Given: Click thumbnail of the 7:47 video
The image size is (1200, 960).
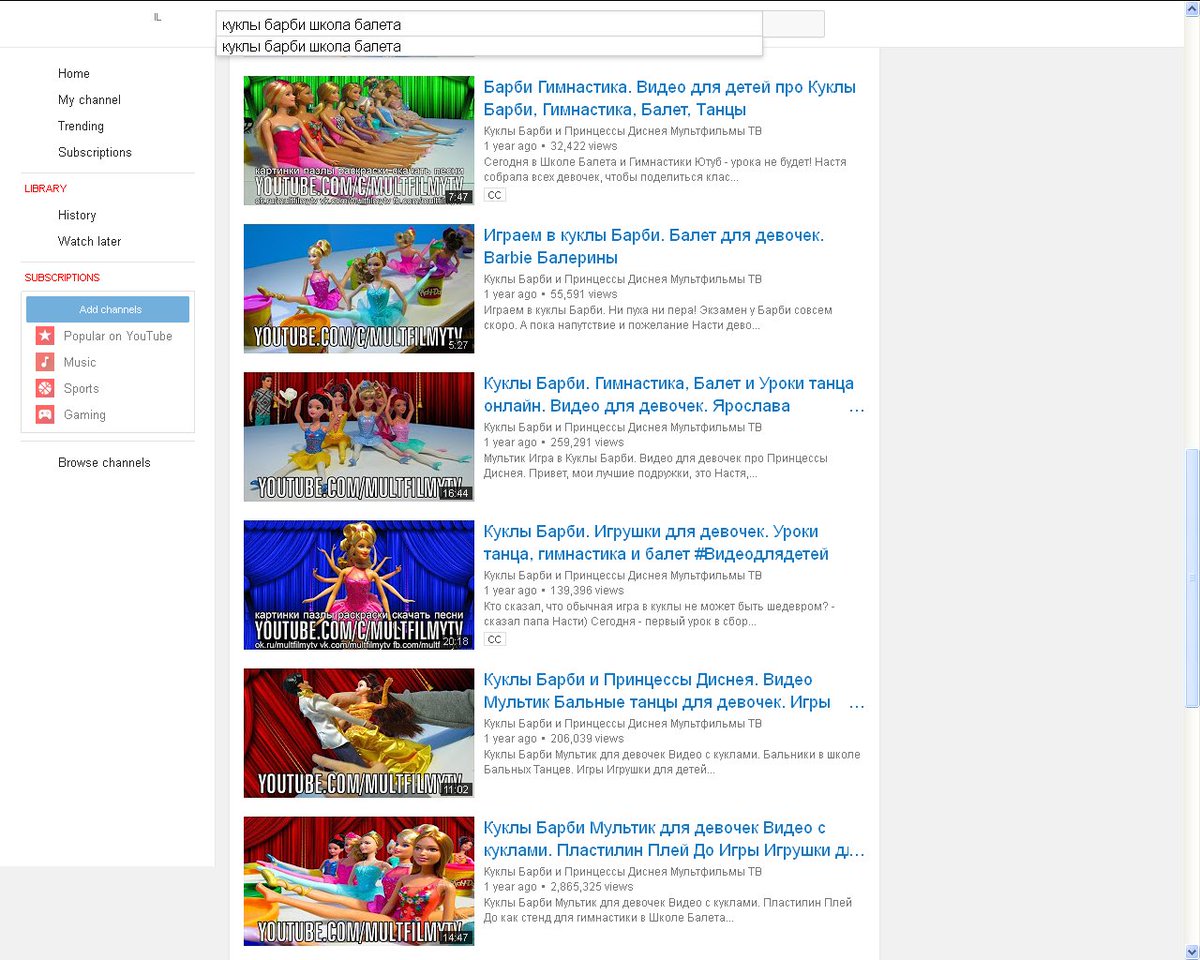Looking at the screenshot, I should tap(359, 140).
